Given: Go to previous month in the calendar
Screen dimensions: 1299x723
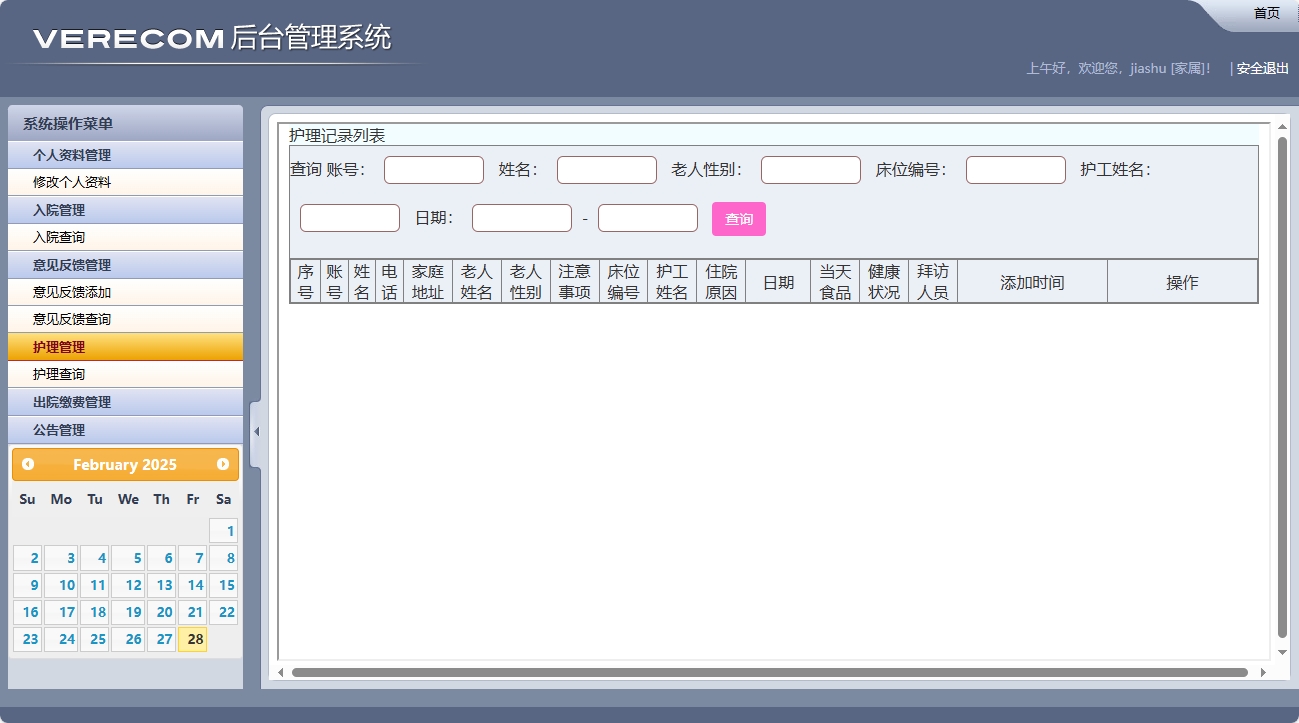Looking at the screenshot, I should 28,464.
